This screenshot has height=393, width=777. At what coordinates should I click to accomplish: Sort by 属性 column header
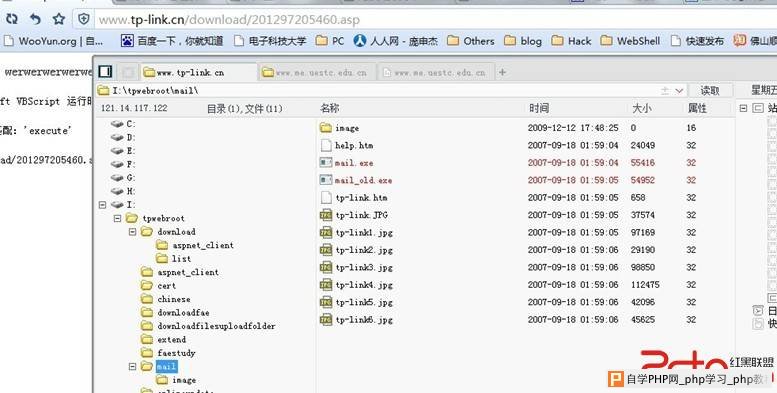point(697,108)
